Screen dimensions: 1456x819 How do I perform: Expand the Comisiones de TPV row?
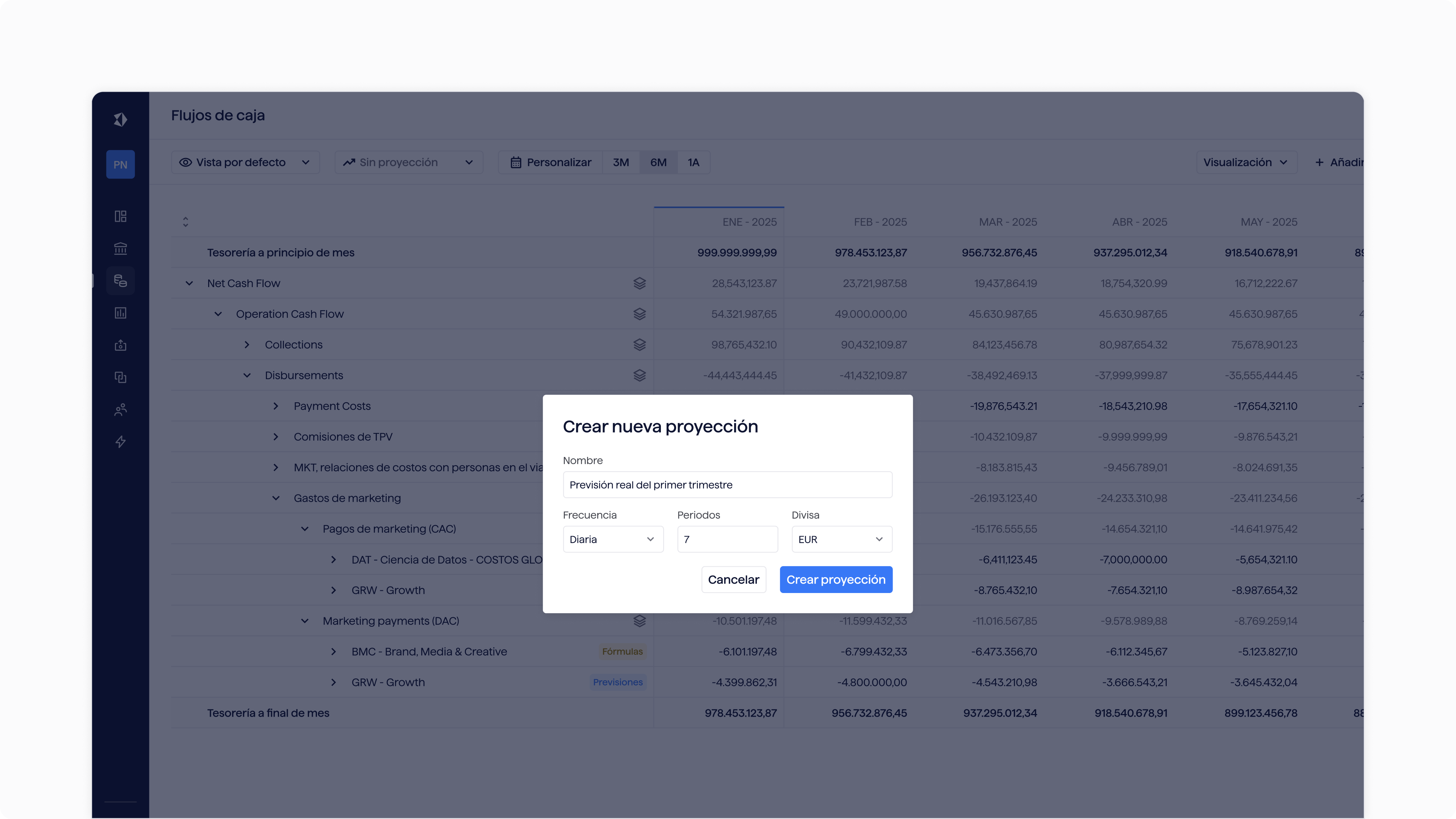click(x=276, y=437)
